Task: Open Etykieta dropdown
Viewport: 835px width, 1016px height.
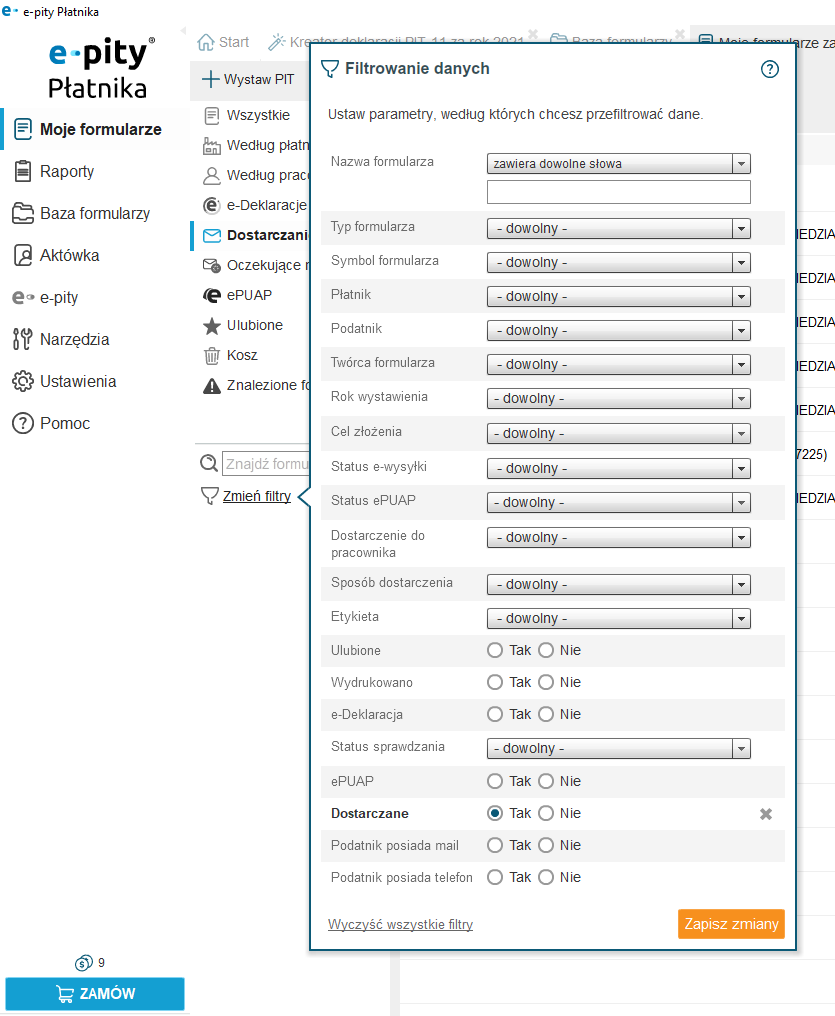Action: (x=619, y=618)
